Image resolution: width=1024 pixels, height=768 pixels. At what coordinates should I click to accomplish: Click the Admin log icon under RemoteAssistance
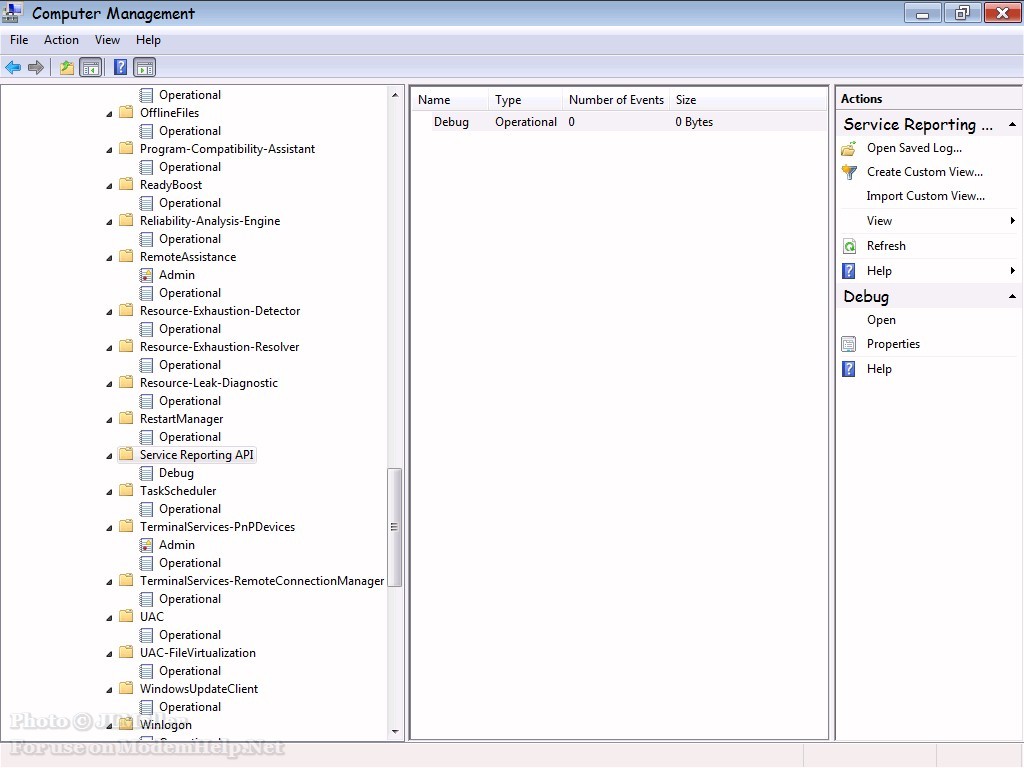click(146, 275)
